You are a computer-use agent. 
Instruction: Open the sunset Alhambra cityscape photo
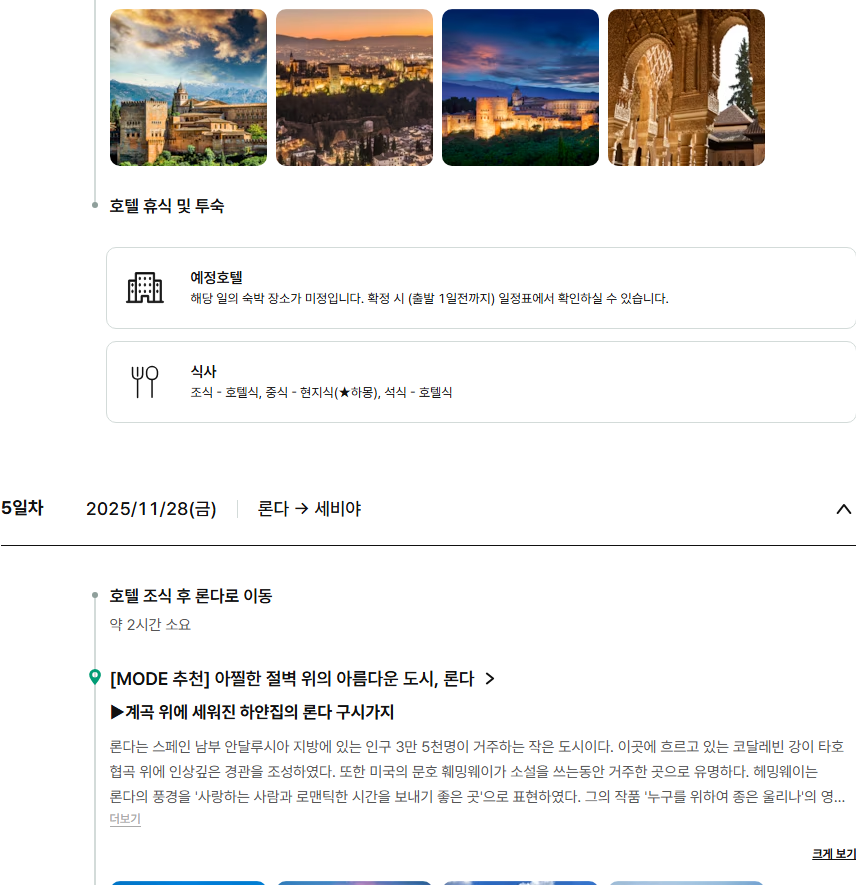(354, 88)
